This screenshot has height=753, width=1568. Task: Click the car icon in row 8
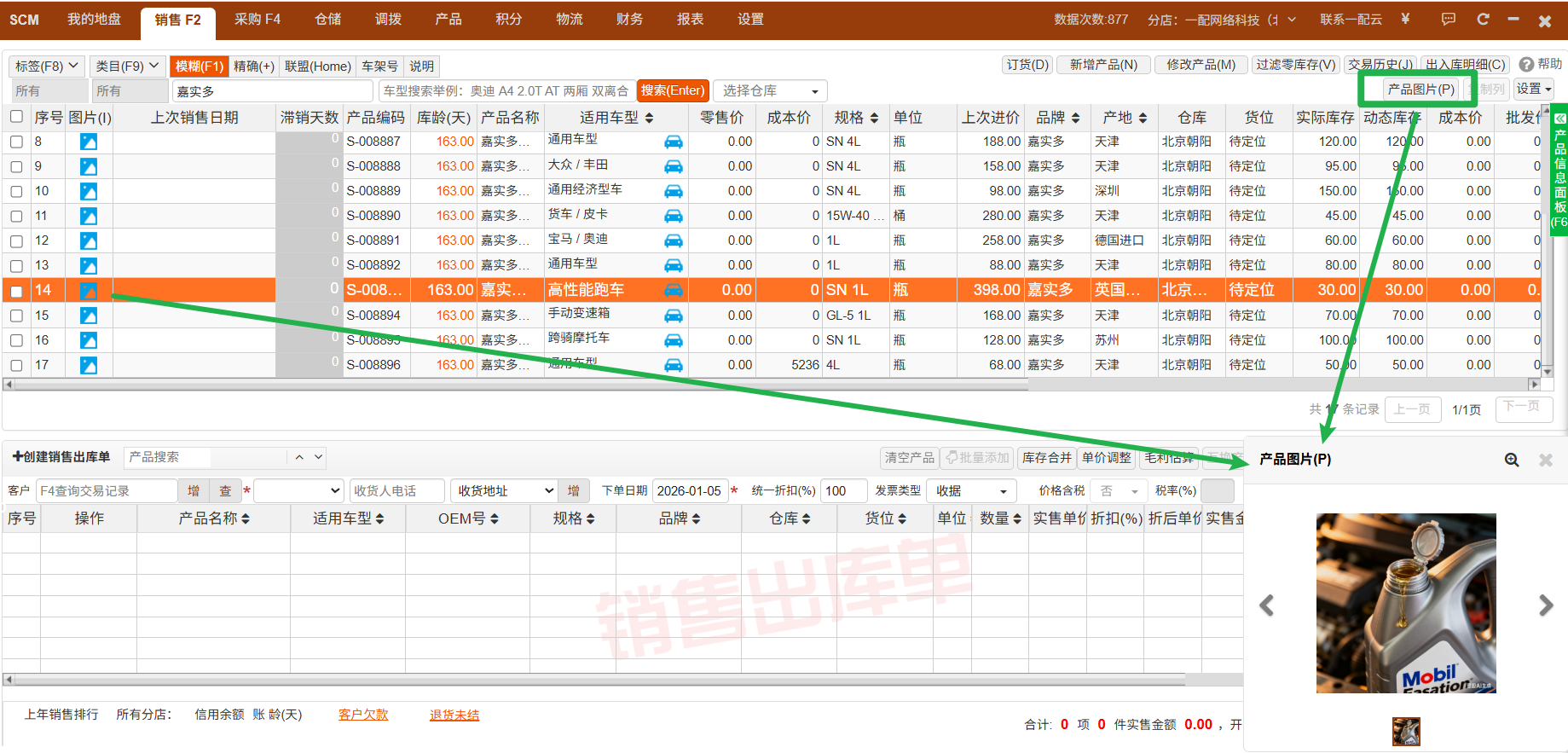[x=673, y=142]
